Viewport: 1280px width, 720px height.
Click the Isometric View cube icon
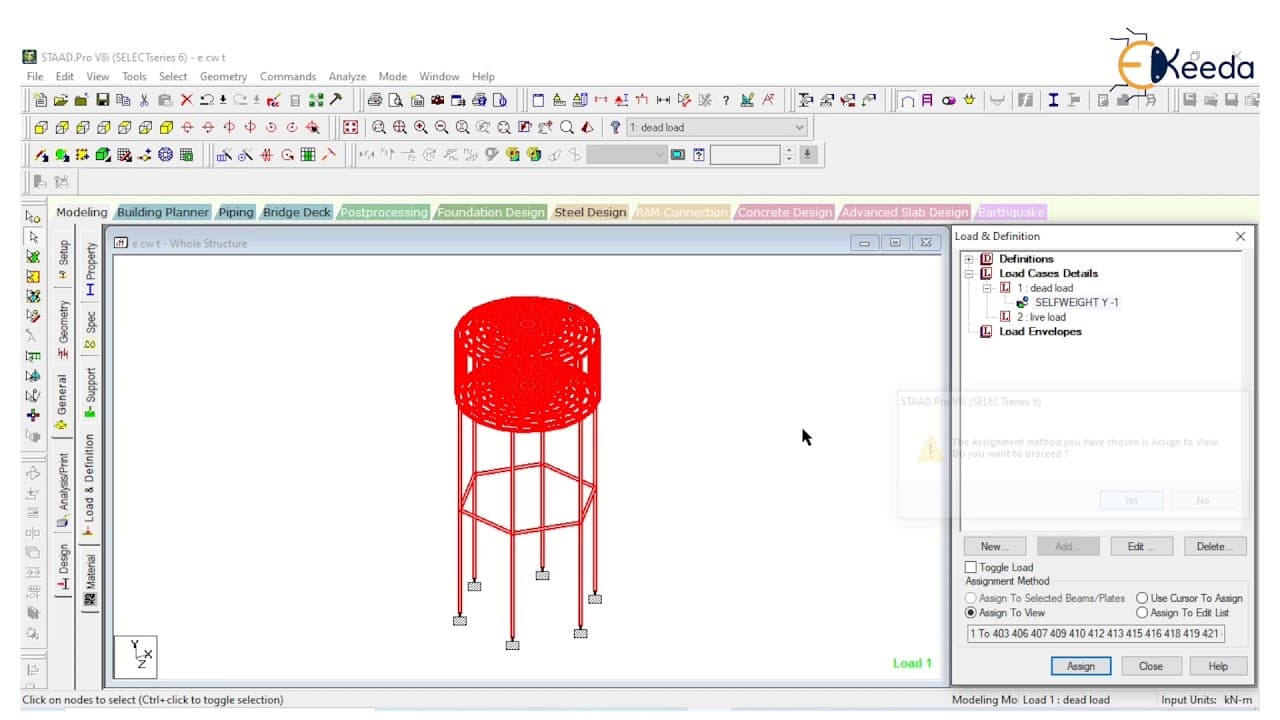(166, 127)
